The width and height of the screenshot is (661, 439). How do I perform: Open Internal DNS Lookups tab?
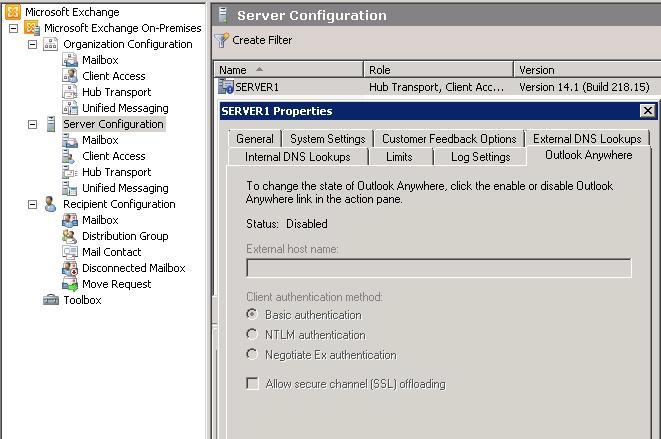point(298,157)
